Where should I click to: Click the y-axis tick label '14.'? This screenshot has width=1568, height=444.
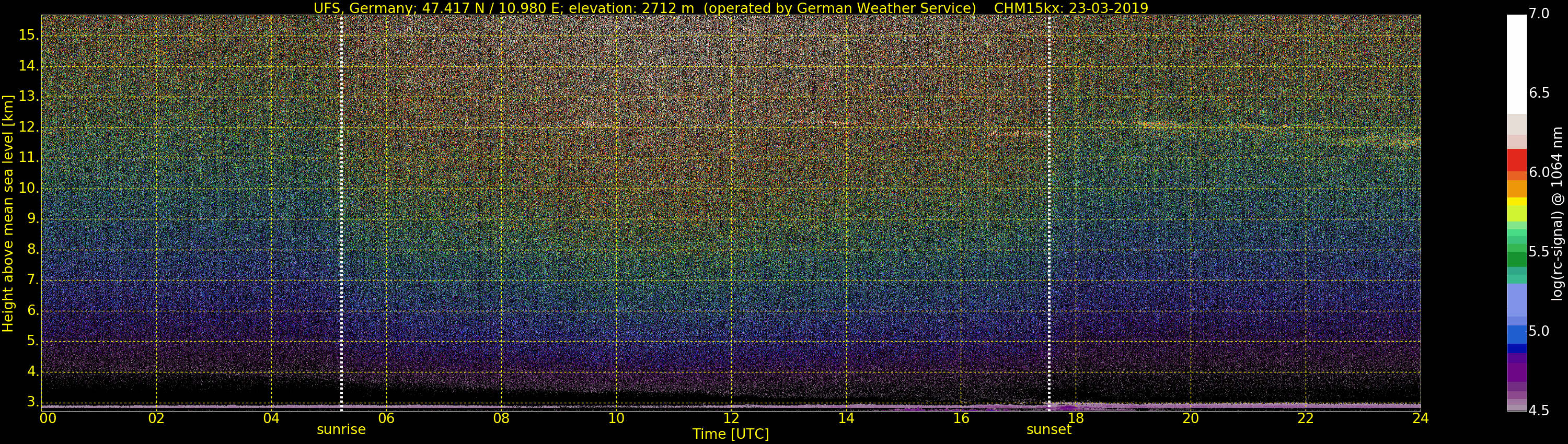point(28,66)
